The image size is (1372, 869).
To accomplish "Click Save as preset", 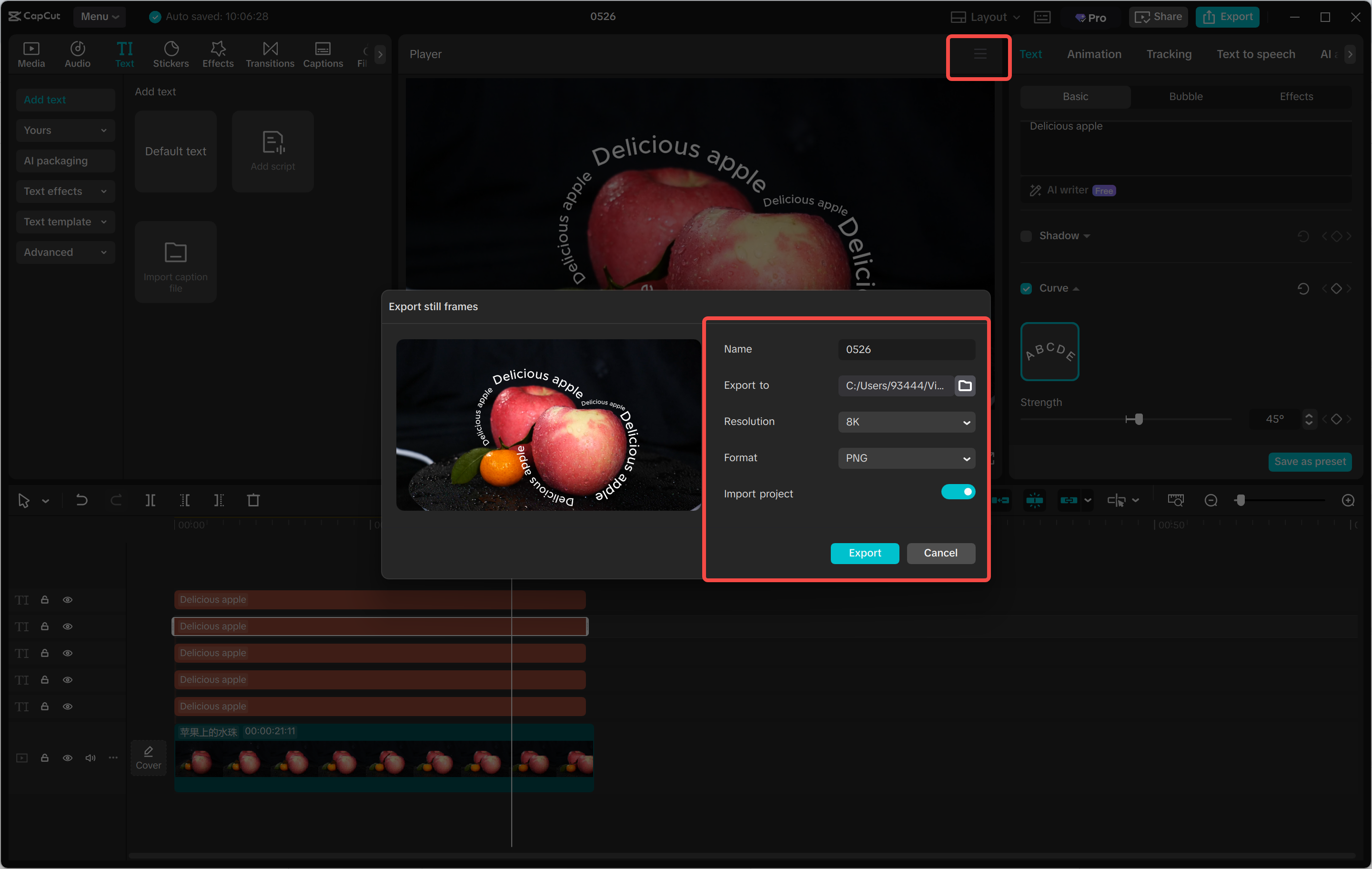I will click(x=1310, y=462).
